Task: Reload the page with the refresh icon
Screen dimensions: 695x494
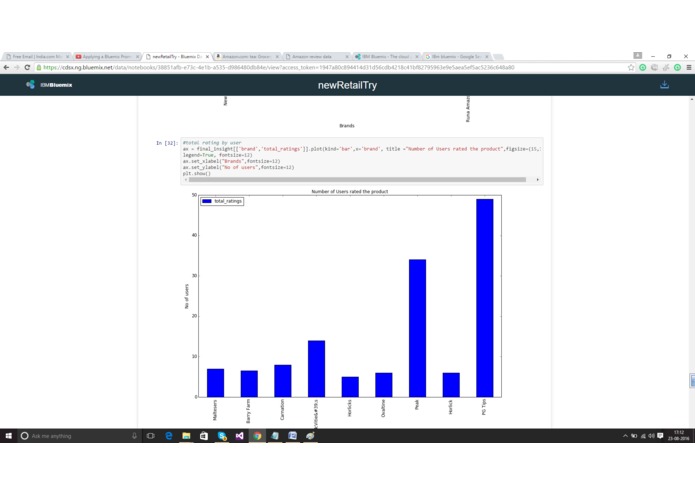Action: pyautogui.click(x=27, y=67)
